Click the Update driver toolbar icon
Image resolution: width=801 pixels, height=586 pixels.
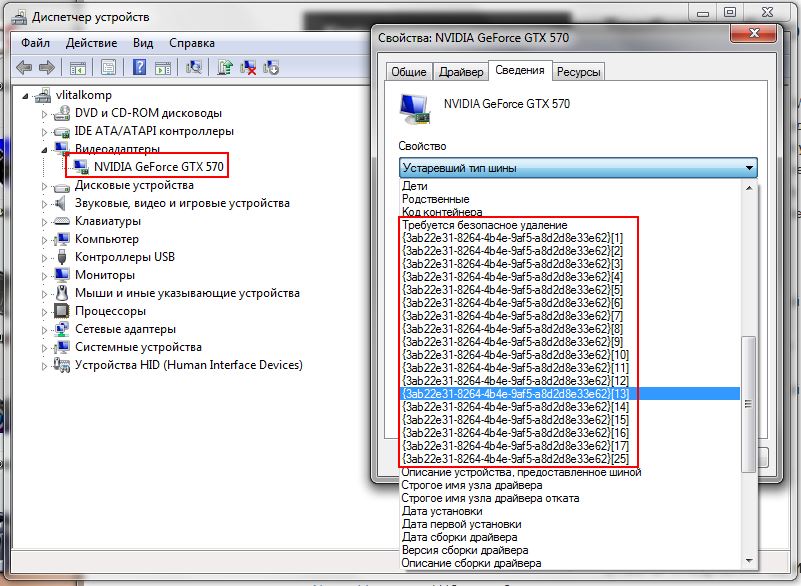(226, 68)
